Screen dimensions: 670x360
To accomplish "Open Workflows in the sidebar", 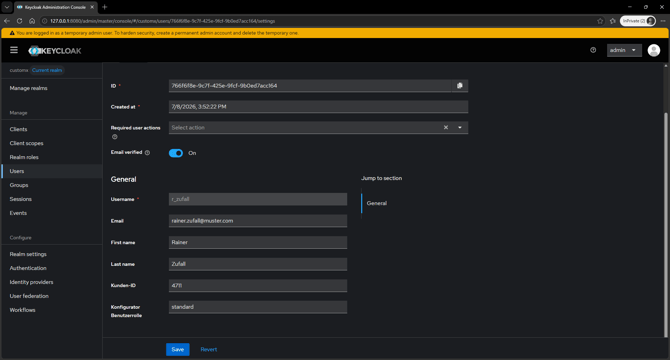I will [x=23, y=310].
